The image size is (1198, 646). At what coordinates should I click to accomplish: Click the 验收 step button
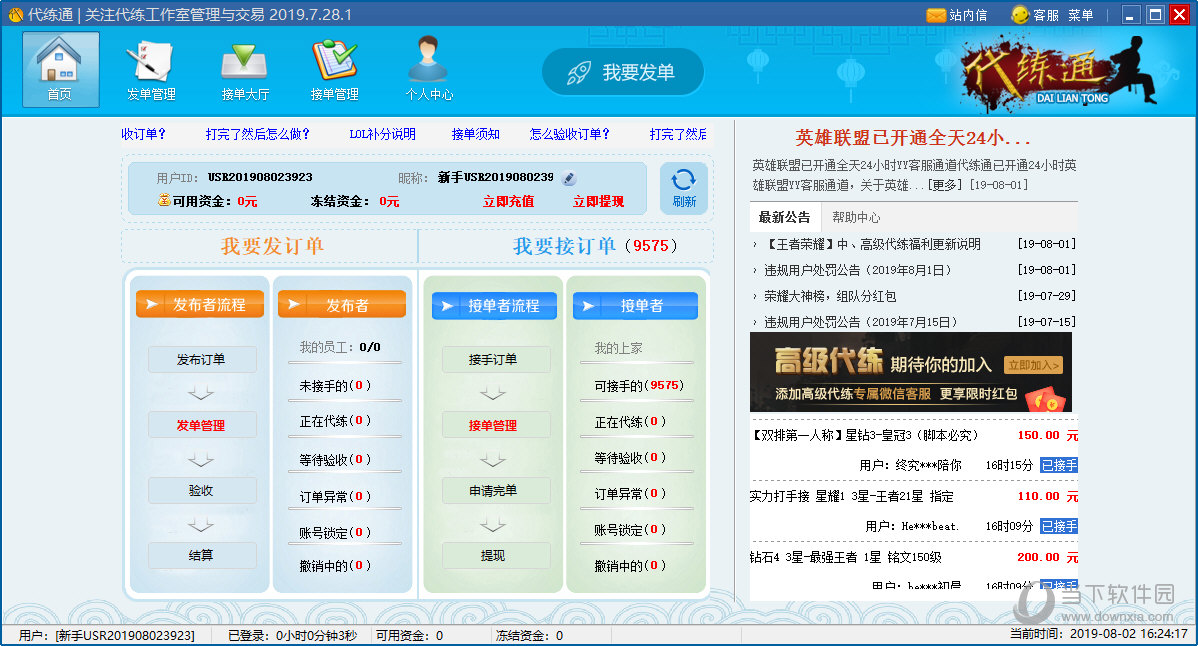[x=202, y=490]
